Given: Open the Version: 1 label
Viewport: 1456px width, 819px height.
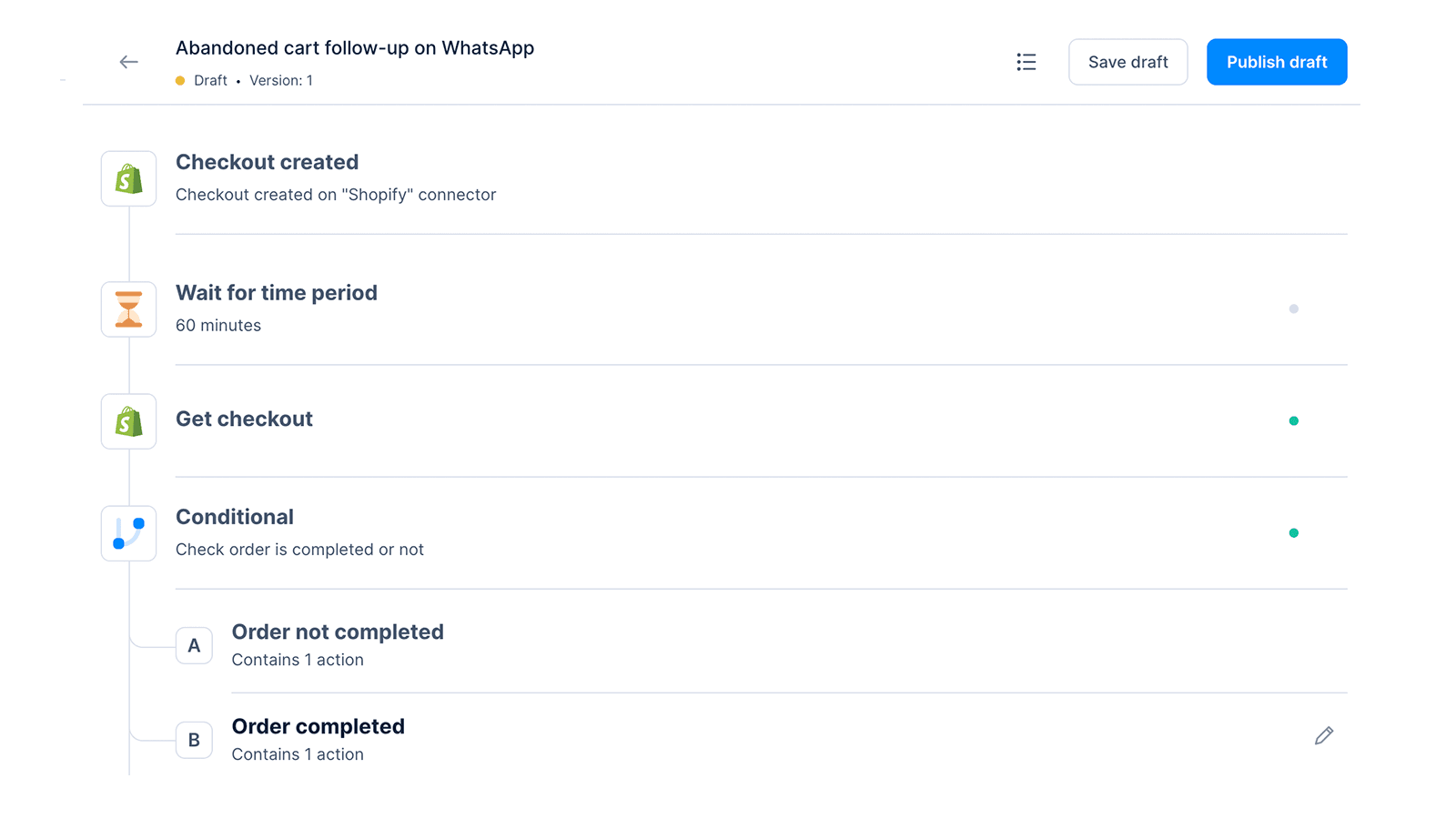Looking at the screenshot, I should tap(281, 80).
